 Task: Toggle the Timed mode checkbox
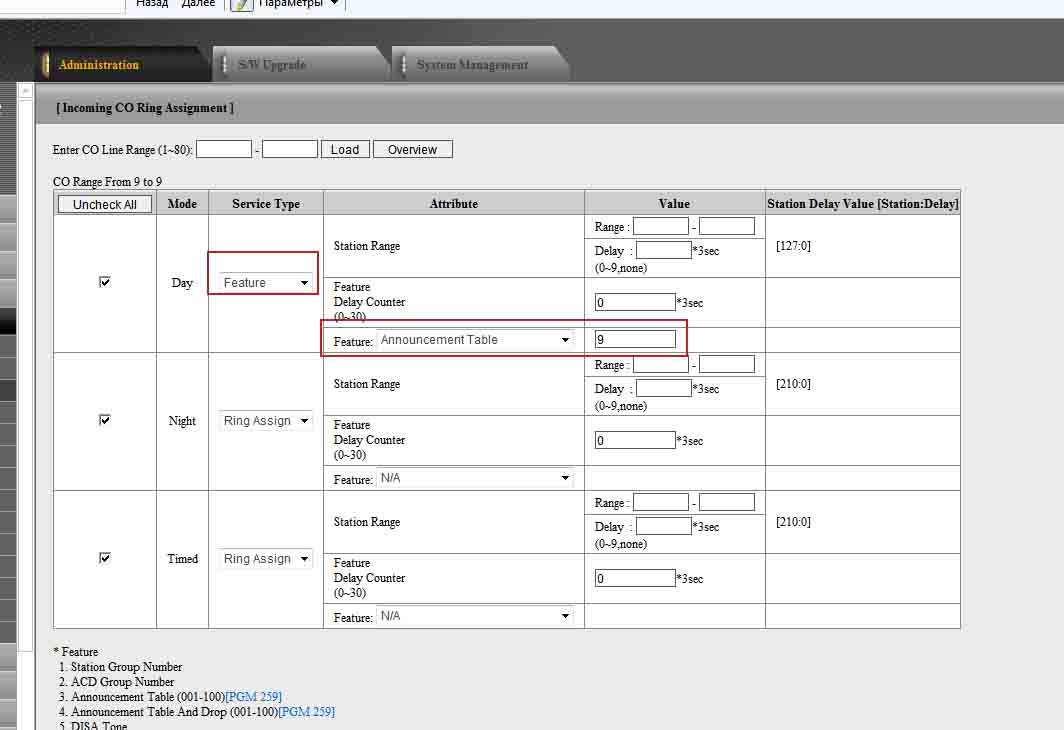105,558
